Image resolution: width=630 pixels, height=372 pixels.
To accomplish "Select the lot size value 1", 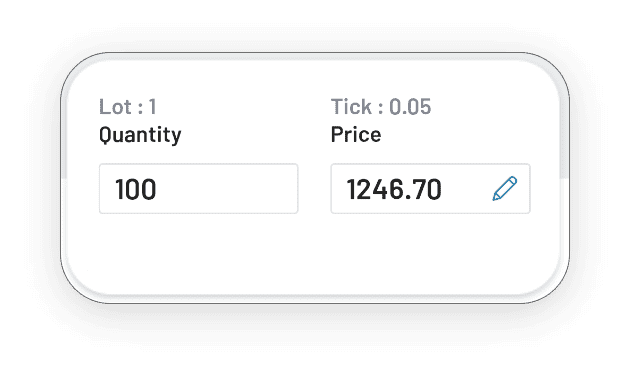I will tap(152, 107).
